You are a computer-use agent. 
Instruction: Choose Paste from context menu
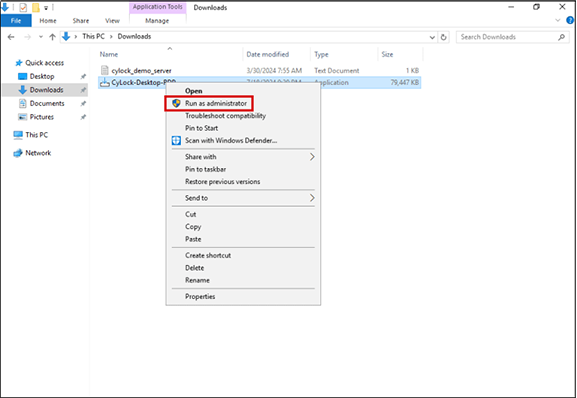[193, 239]
